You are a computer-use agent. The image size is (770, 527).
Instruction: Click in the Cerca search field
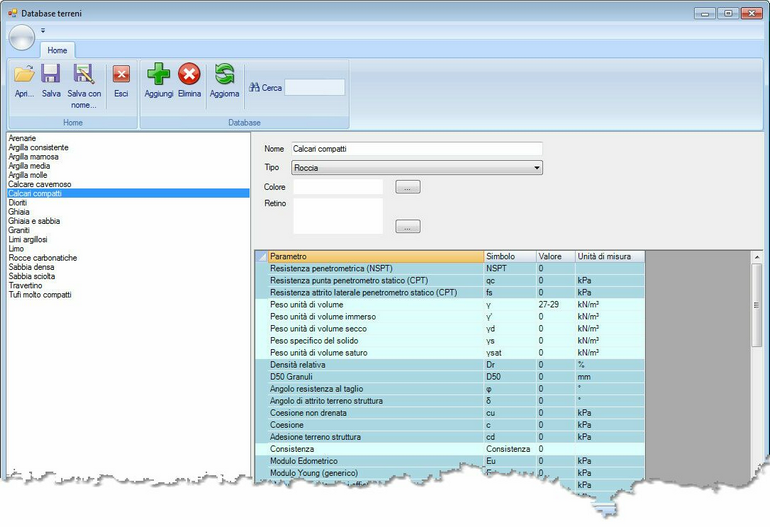[314, 88]
